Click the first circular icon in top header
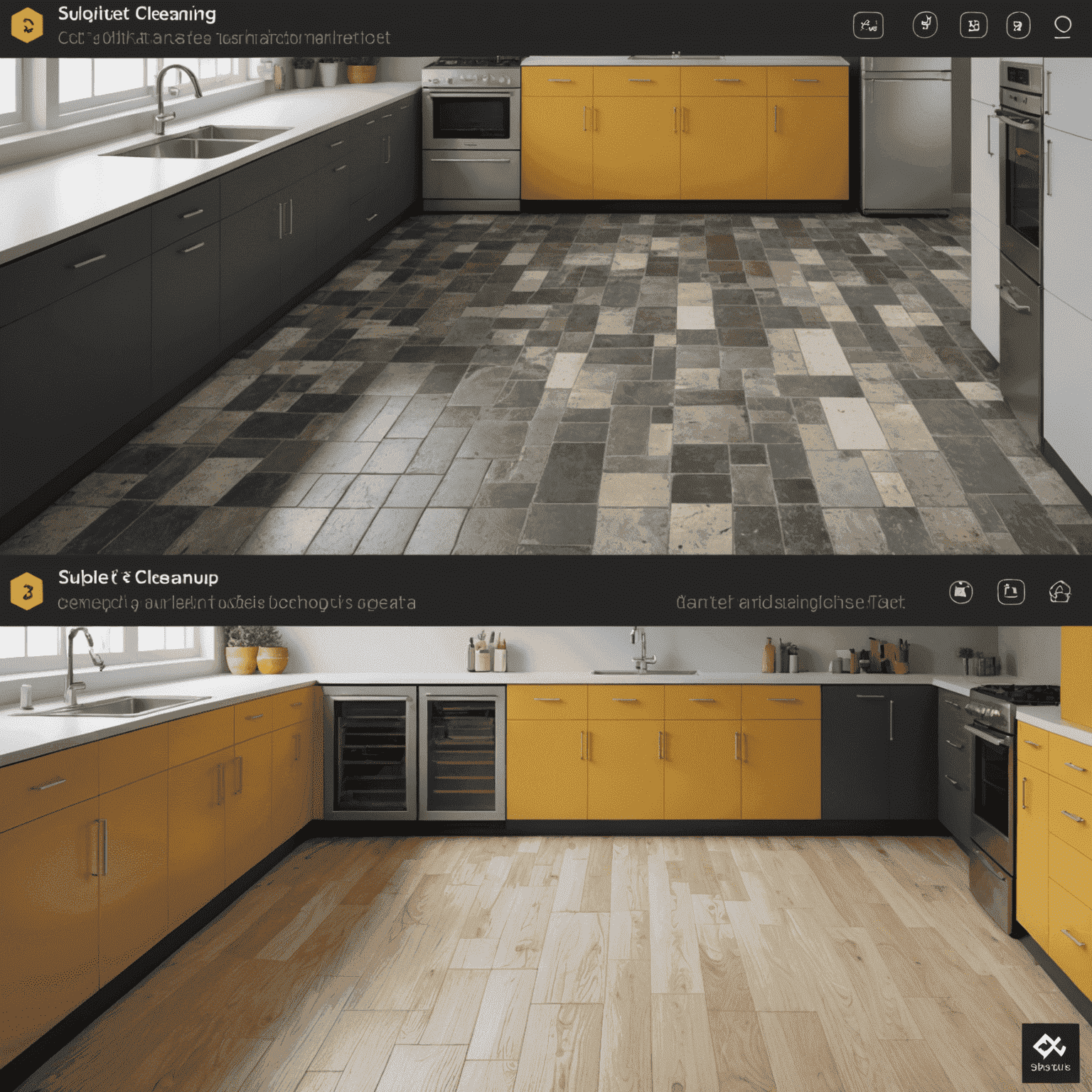 pos(925,25)
